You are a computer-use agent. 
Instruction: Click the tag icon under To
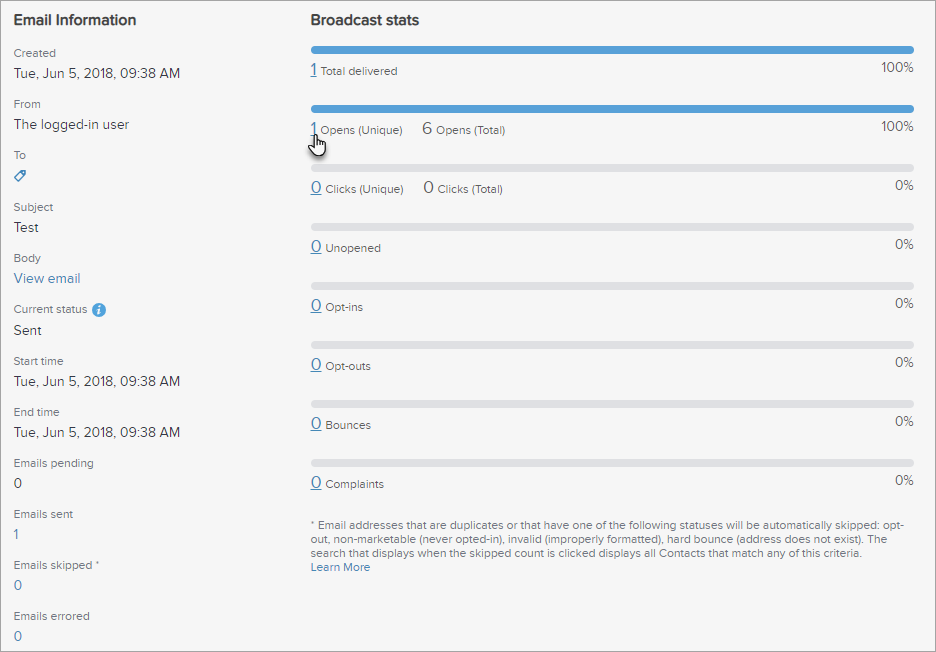[x=20, y=176]
